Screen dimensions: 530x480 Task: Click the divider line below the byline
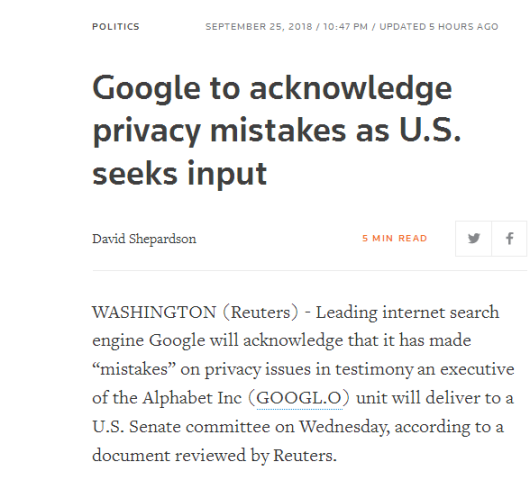click(310, 270)
